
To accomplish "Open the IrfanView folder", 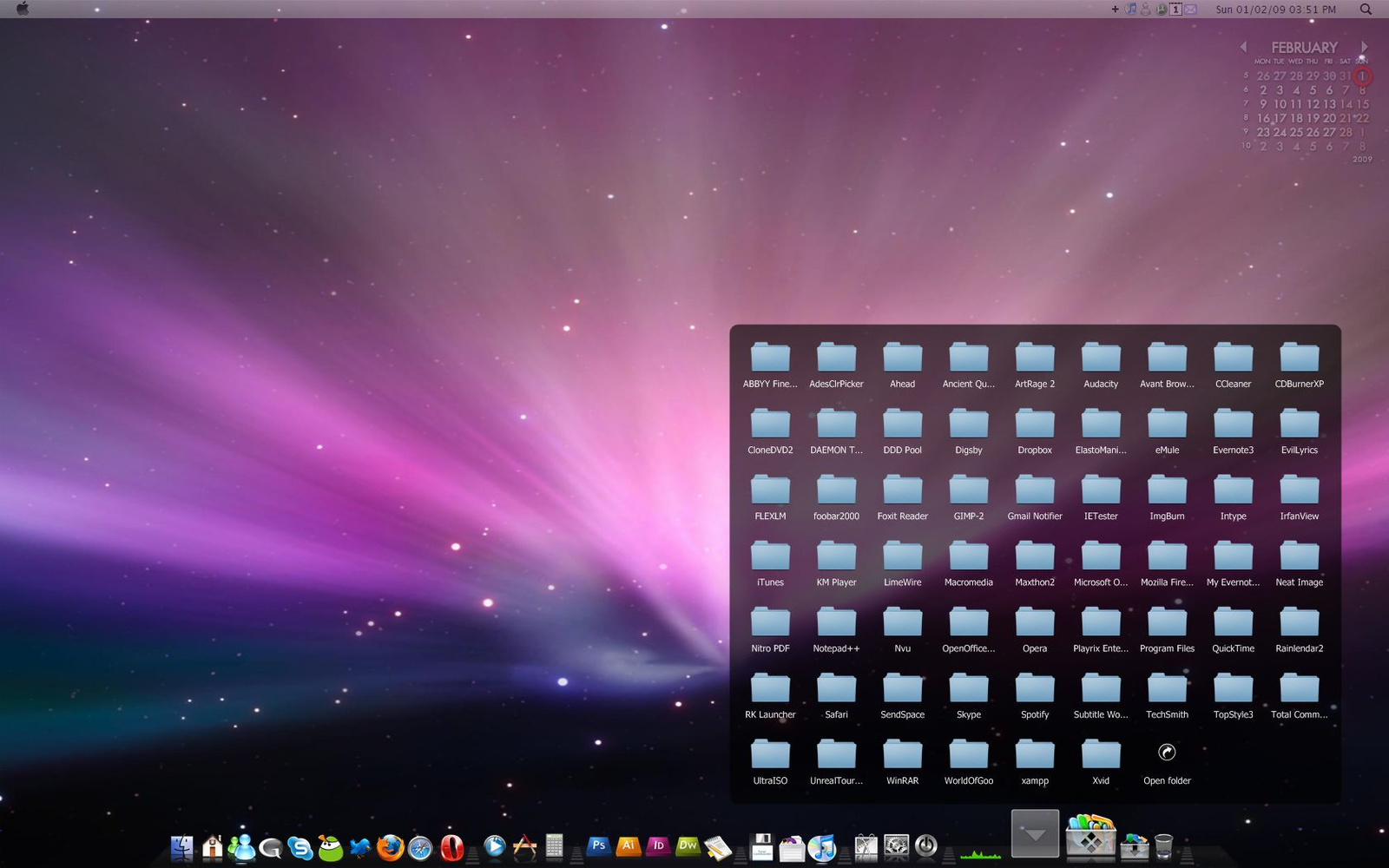I will pos(1299,497).
